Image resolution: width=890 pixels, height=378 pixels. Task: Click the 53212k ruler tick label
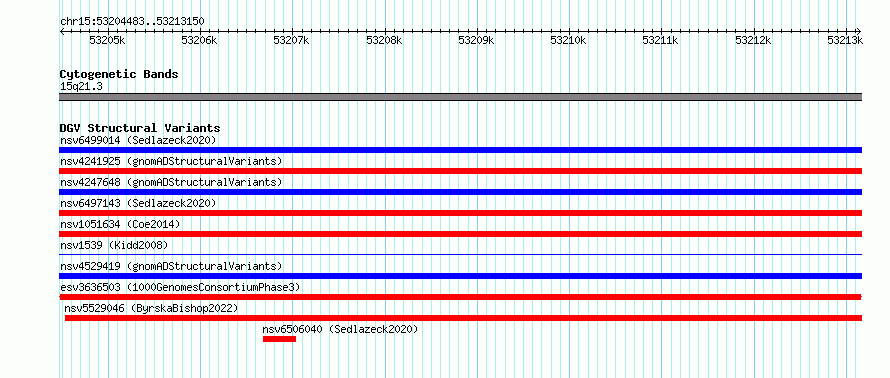753,40
